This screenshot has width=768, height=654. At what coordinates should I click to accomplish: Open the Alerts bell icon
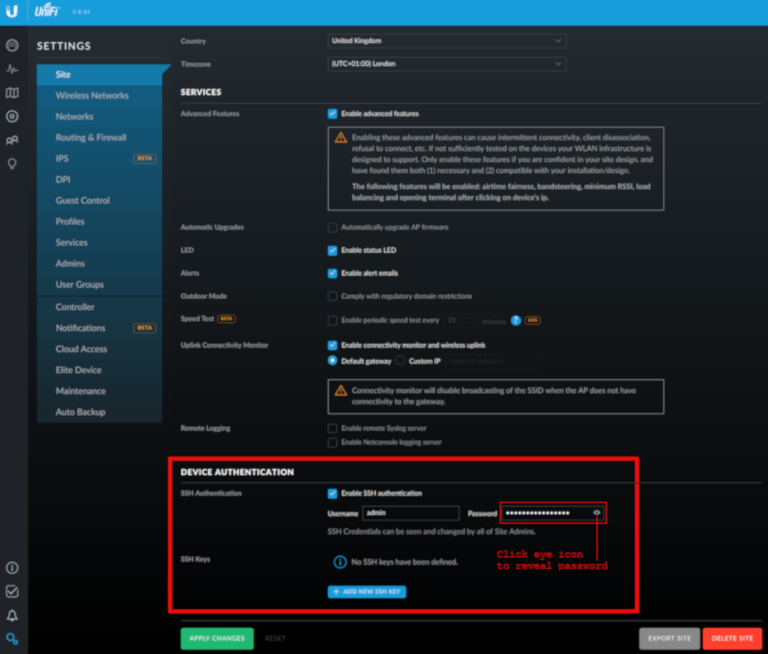pyautogui.click(x=12, y=615)
